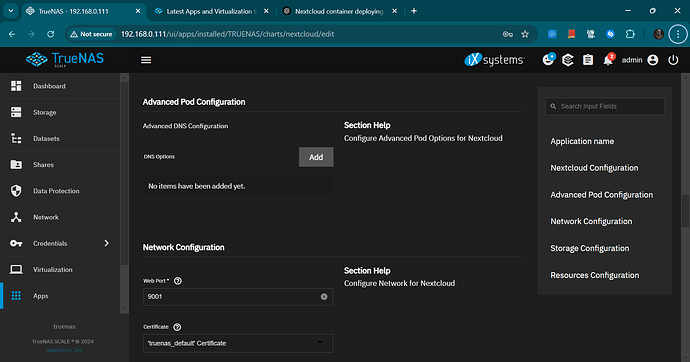Open browser profile avatar
This screenshot has width=690, height=362.
(x=658, y=34)
